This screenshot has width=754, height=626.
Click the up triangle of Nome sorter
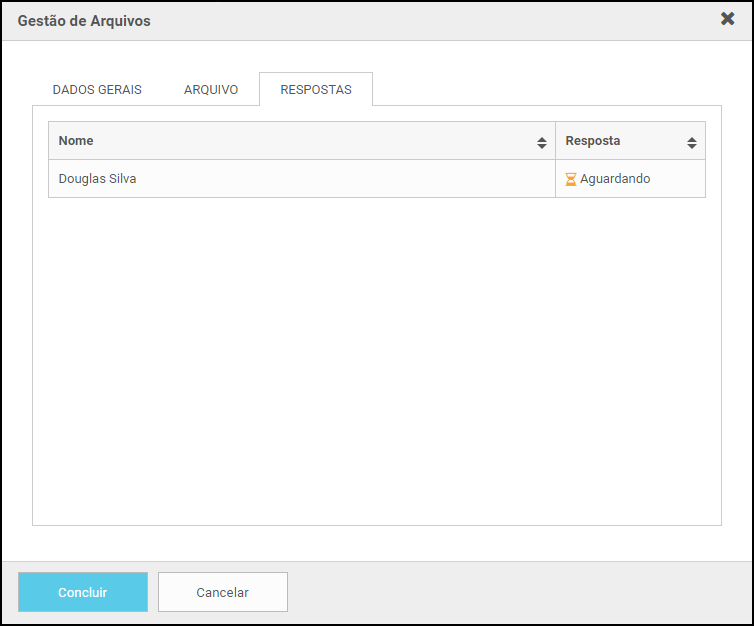pyautogui.click(x=542, y=139)
